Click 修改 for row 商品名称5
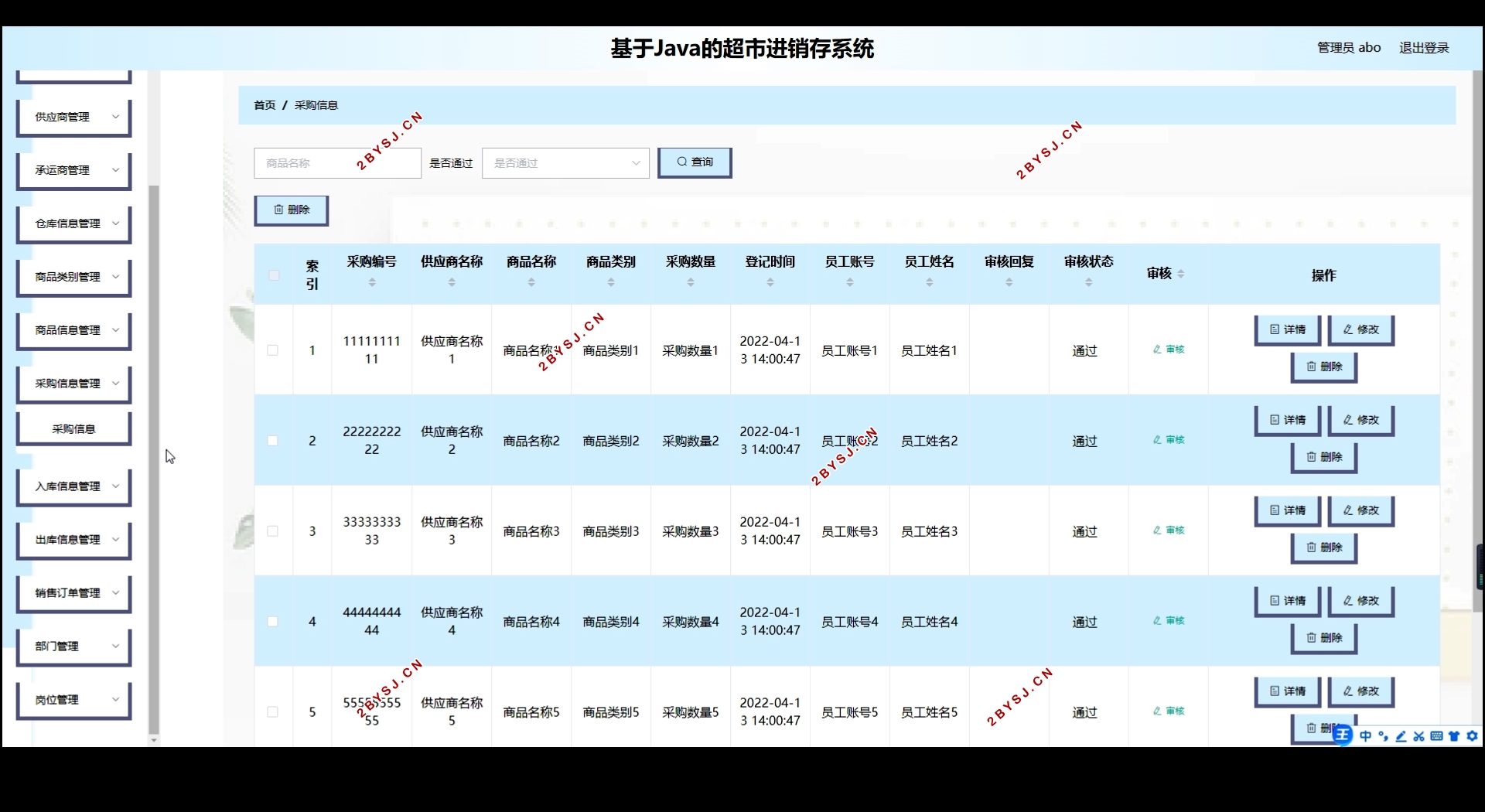1485x812 pixels. [x=1361, y=692]
